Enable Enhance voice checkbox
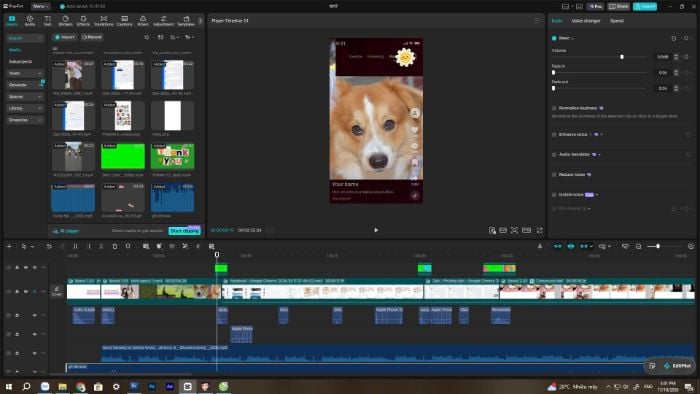Viewport: 700px width, 394px height. click(x=554, y=134)
